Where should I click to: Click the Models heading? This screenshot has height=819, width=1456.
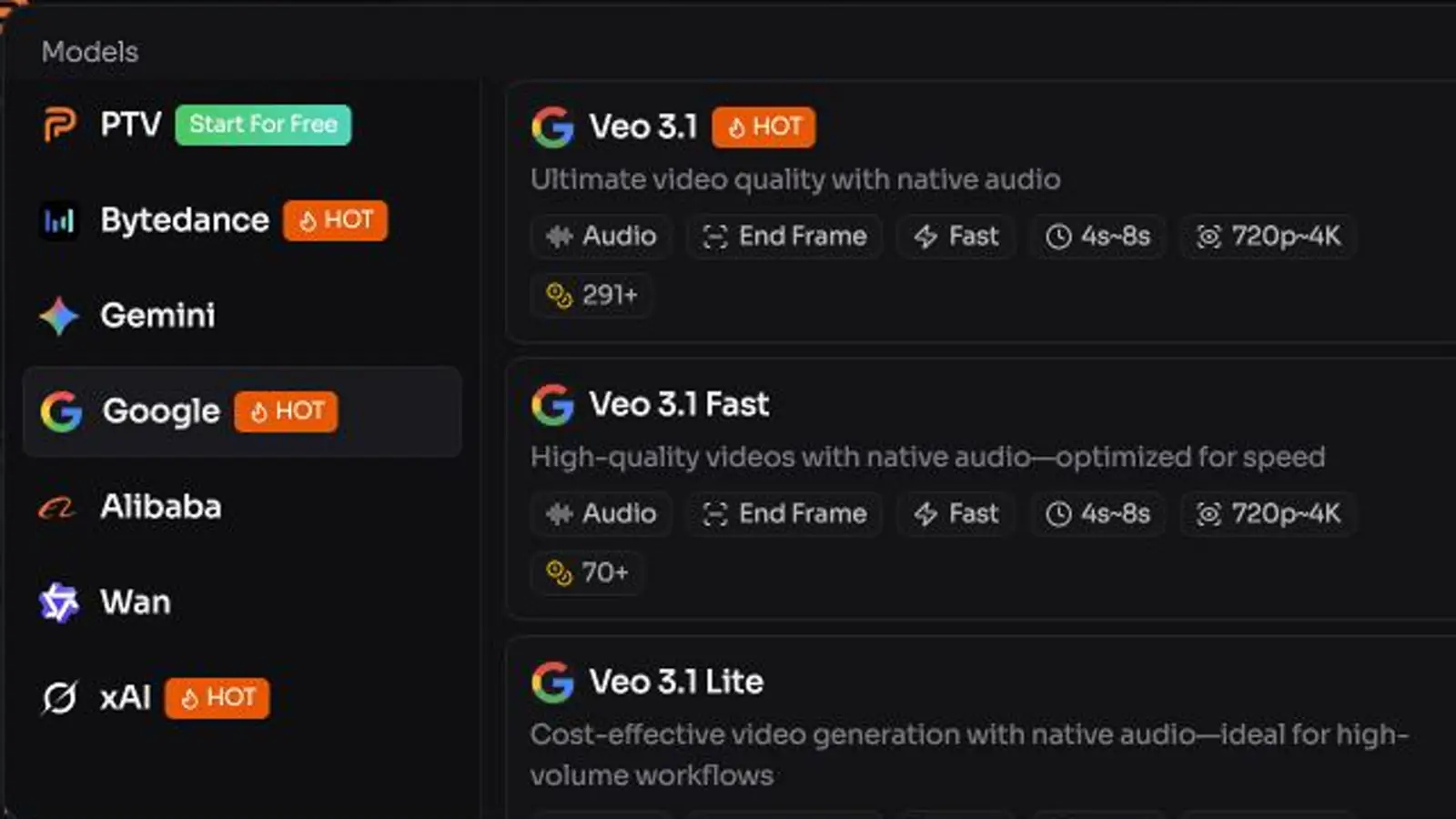(x=90, y=52)
